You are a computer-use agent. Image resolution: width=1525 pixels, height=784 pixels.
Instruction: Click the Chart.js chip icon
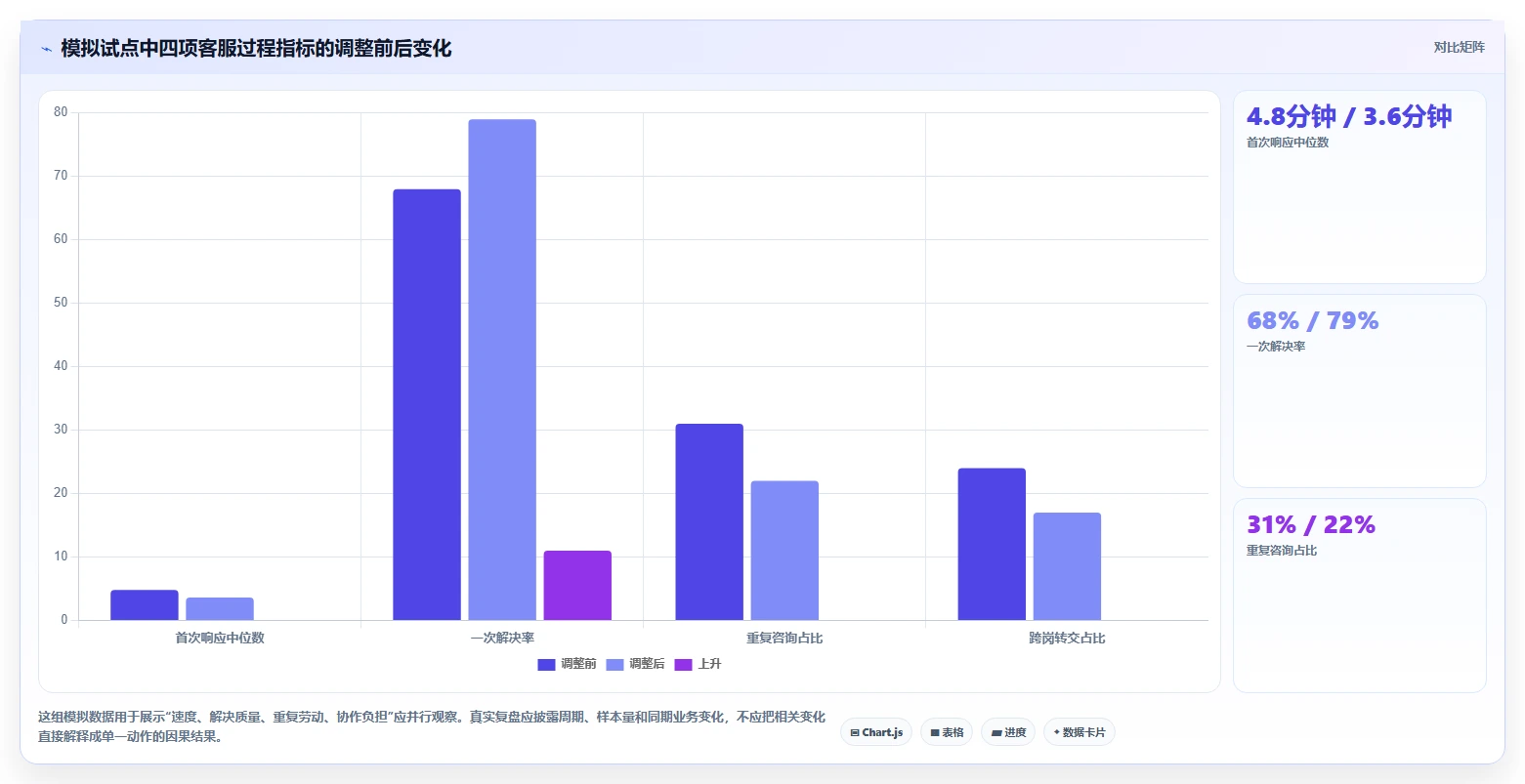pyautogui.click(x=855, y=732)
